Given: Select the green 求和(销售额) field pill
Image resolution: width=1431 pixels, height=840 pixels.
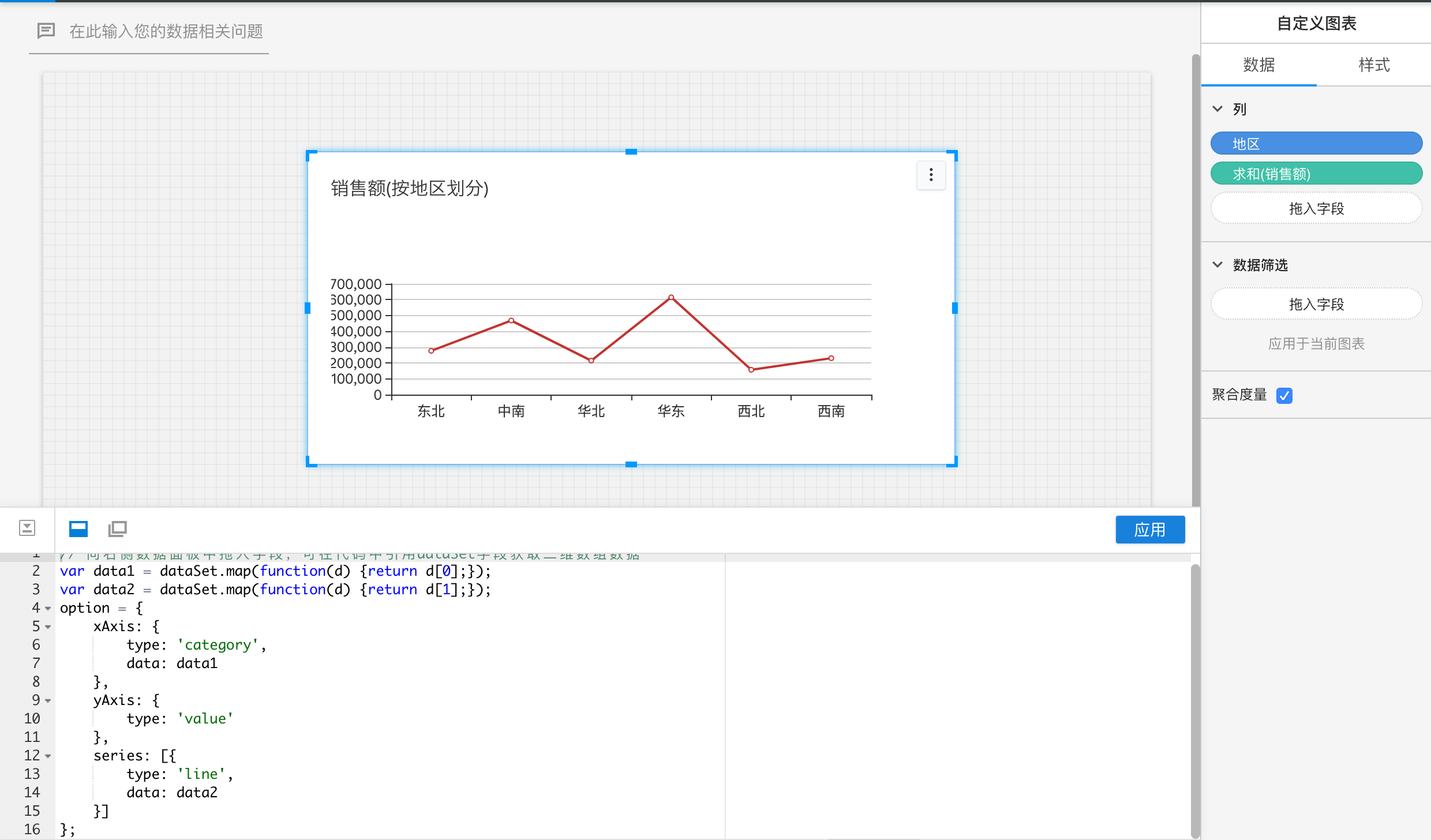Looking at the screenshot, I should (1316, 174).
